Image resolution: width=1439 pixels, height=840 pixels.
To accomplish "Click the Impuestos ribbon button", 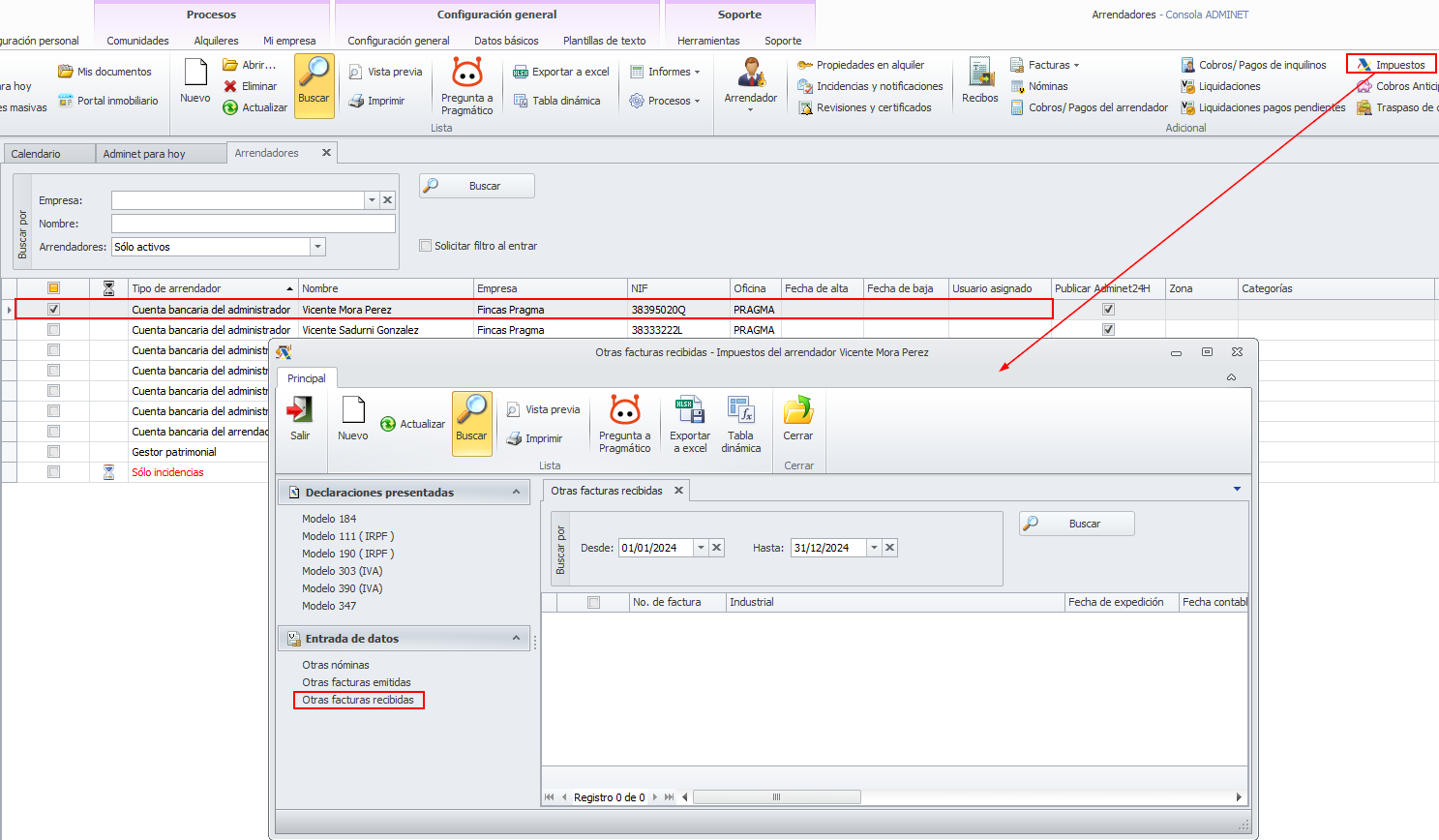I will 1391,65.
